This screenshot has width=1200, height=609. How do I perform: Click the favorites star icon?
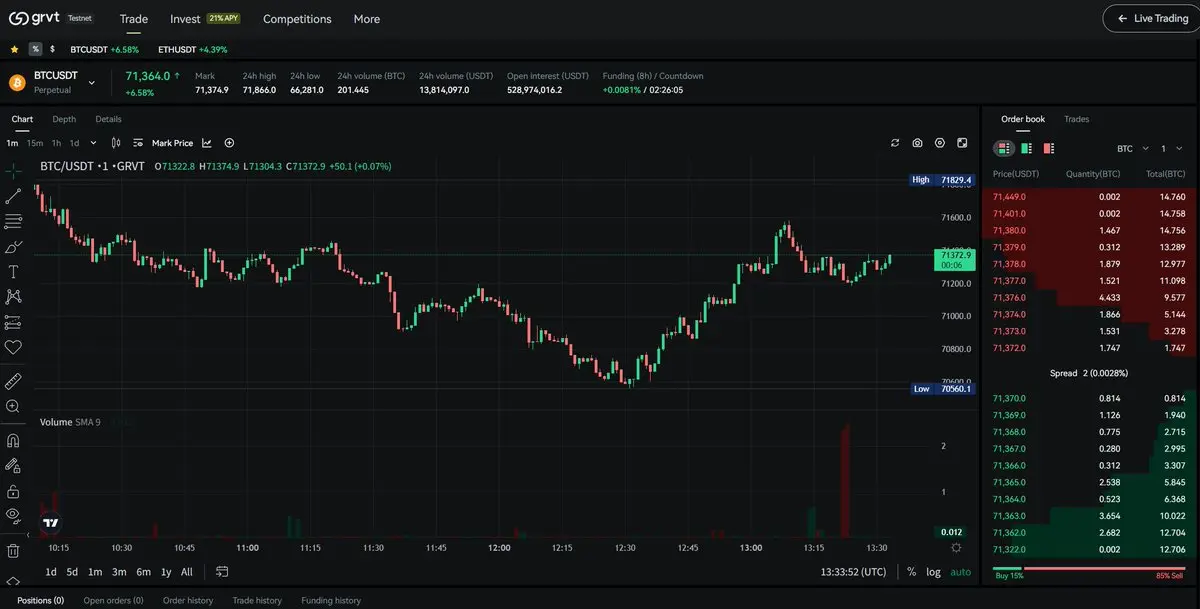pos(15,49)
